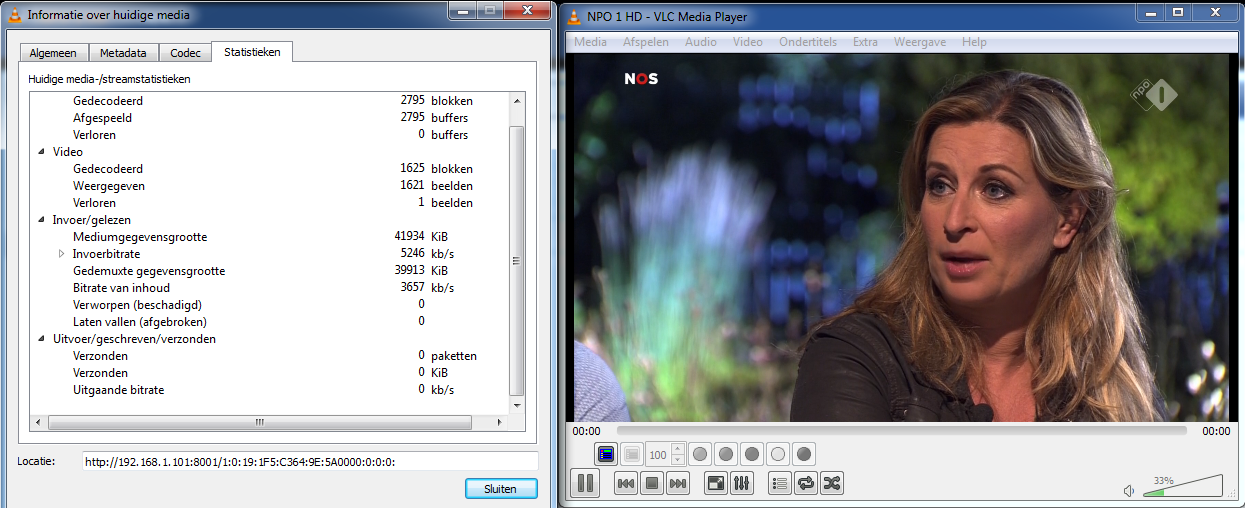Stop playback with the stop button
The height and width of the screenshot is (508, 1245).
pos(652,484)
